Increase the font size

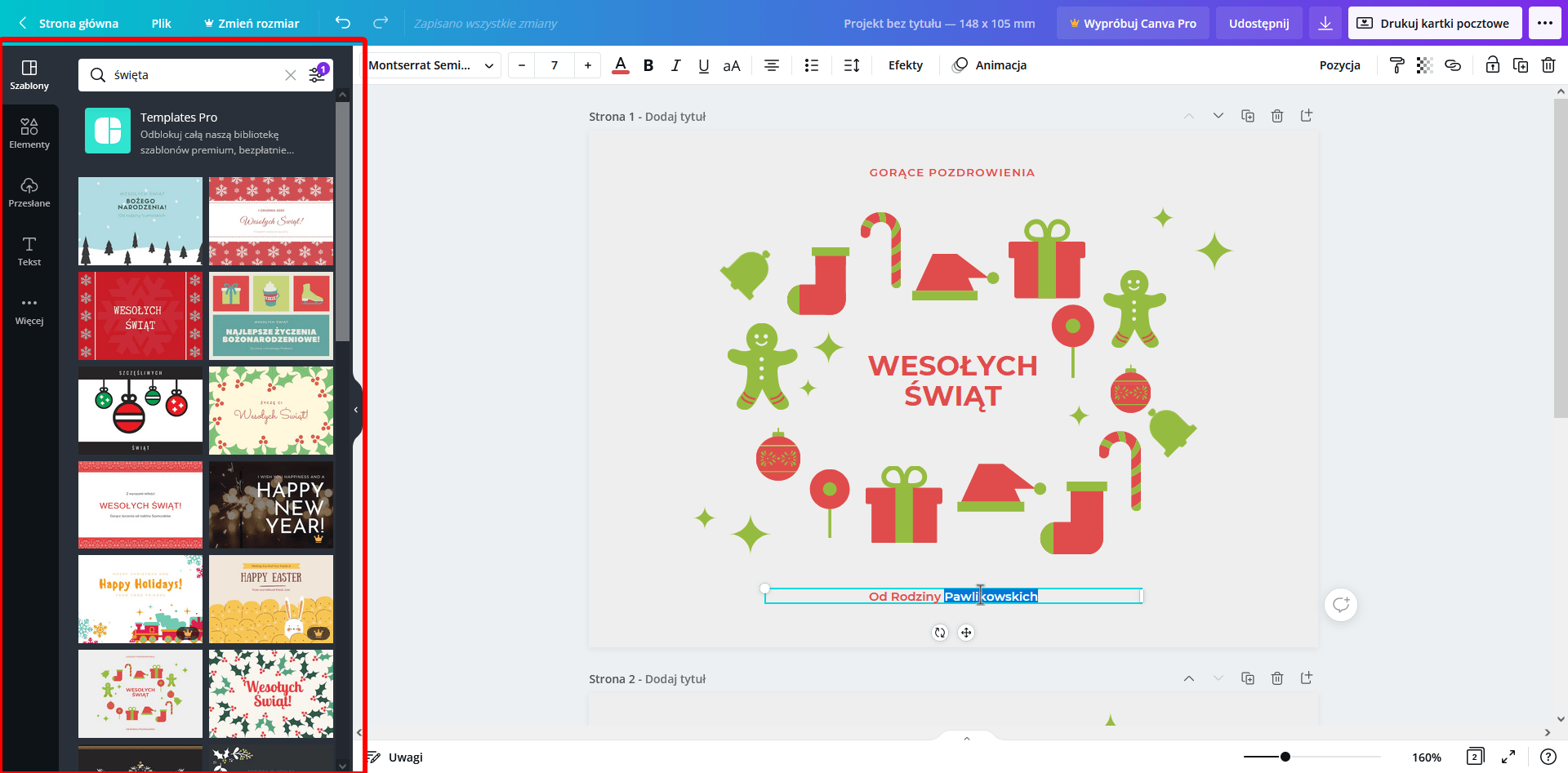588,65
